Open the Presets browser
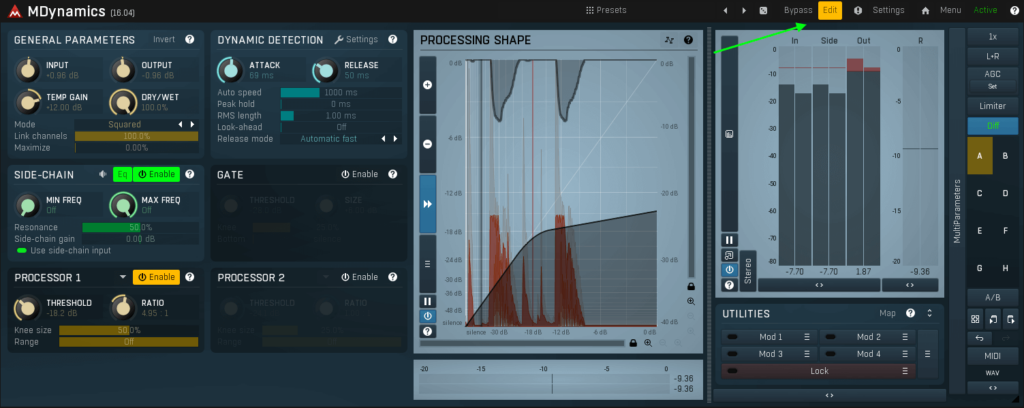1024x408 pixels. (606, 10)
